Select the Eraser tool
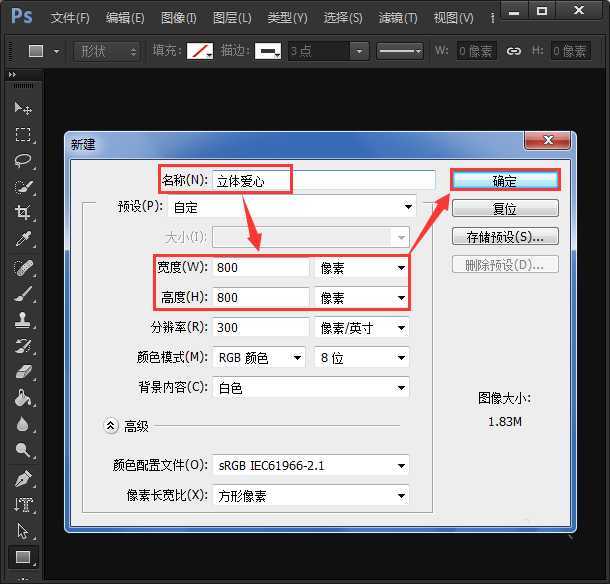Viewport: 610px width, 584px height. click(x=23, y=372)
